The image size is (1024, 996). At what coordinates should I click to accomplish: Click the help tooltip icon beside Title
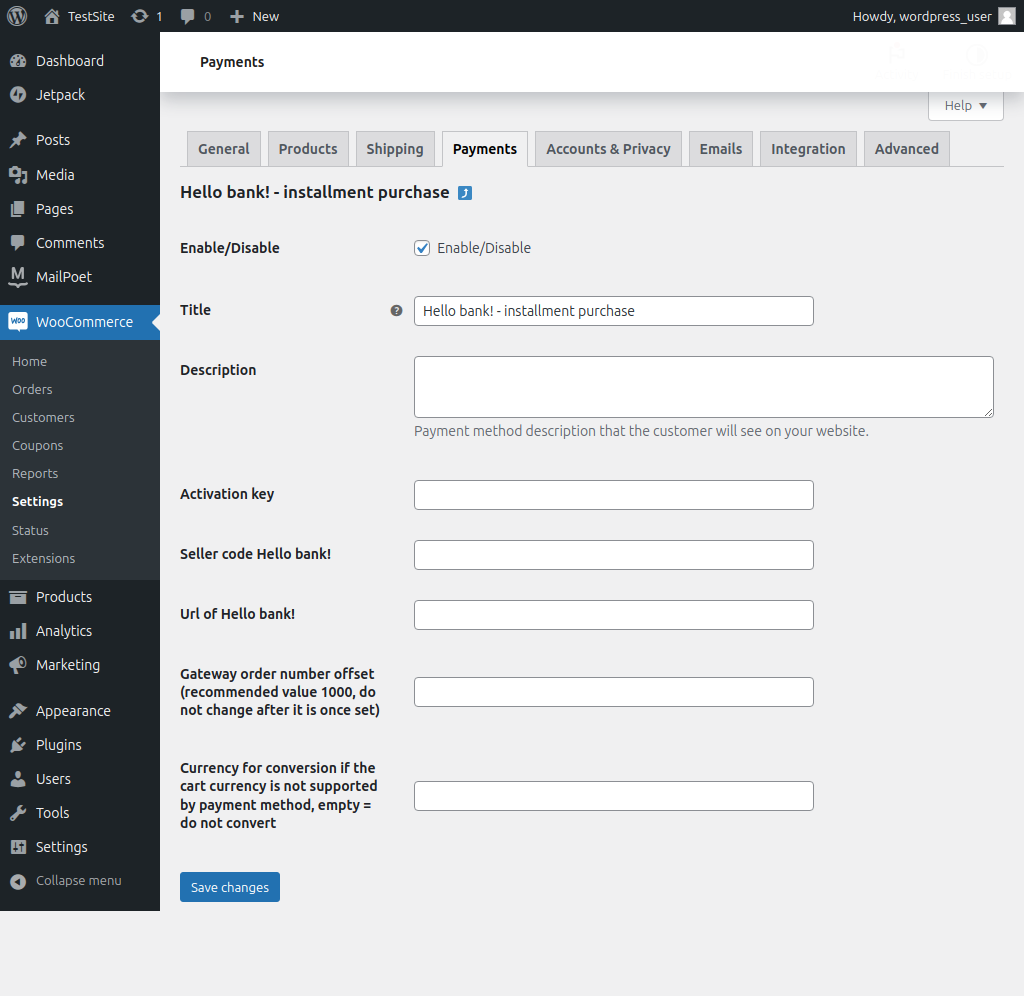pyautogui.click(x=396, y=311)
